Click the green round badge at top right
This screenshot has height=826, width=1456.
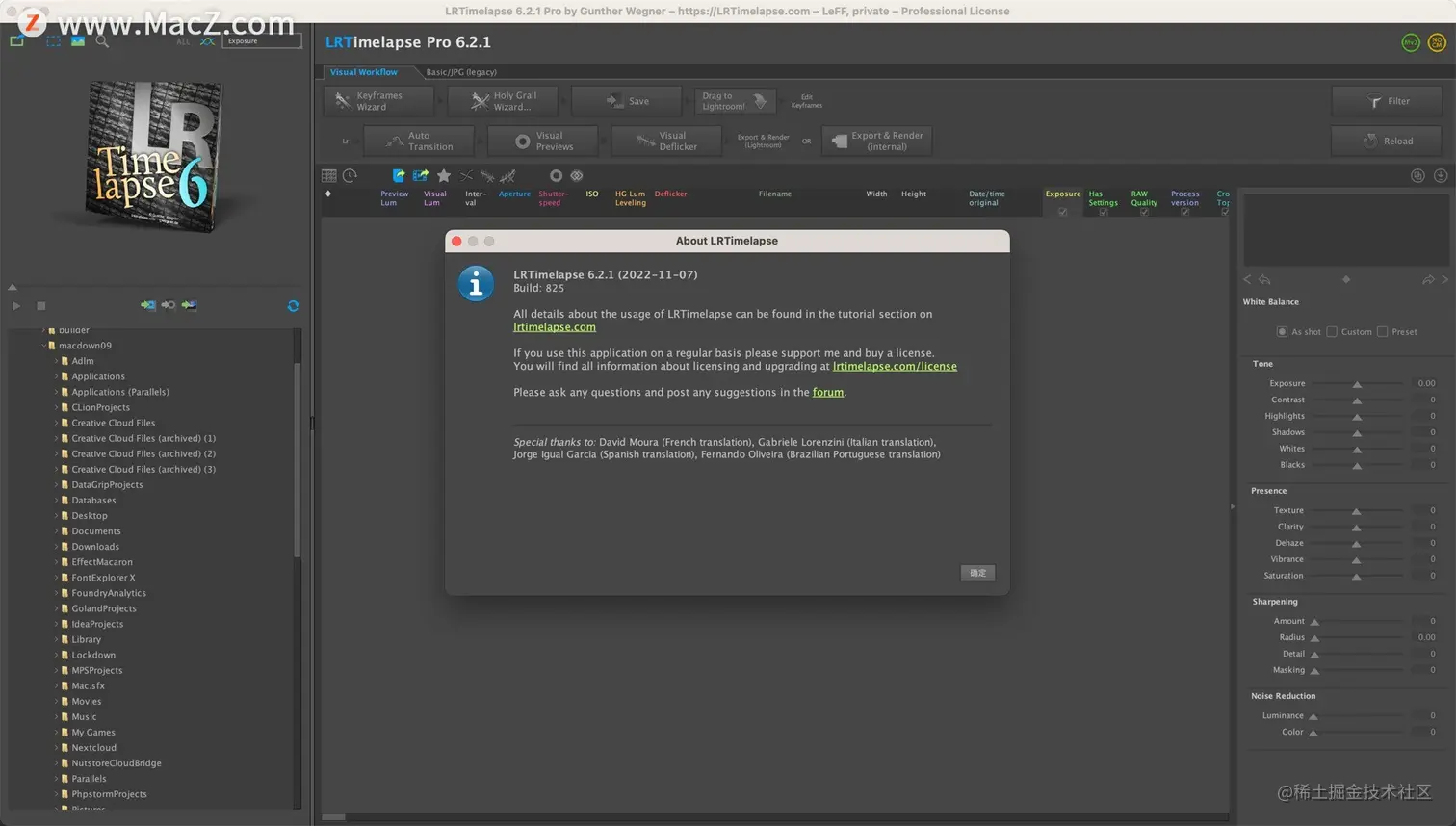pyautogui.click(x=1411, y=42)
